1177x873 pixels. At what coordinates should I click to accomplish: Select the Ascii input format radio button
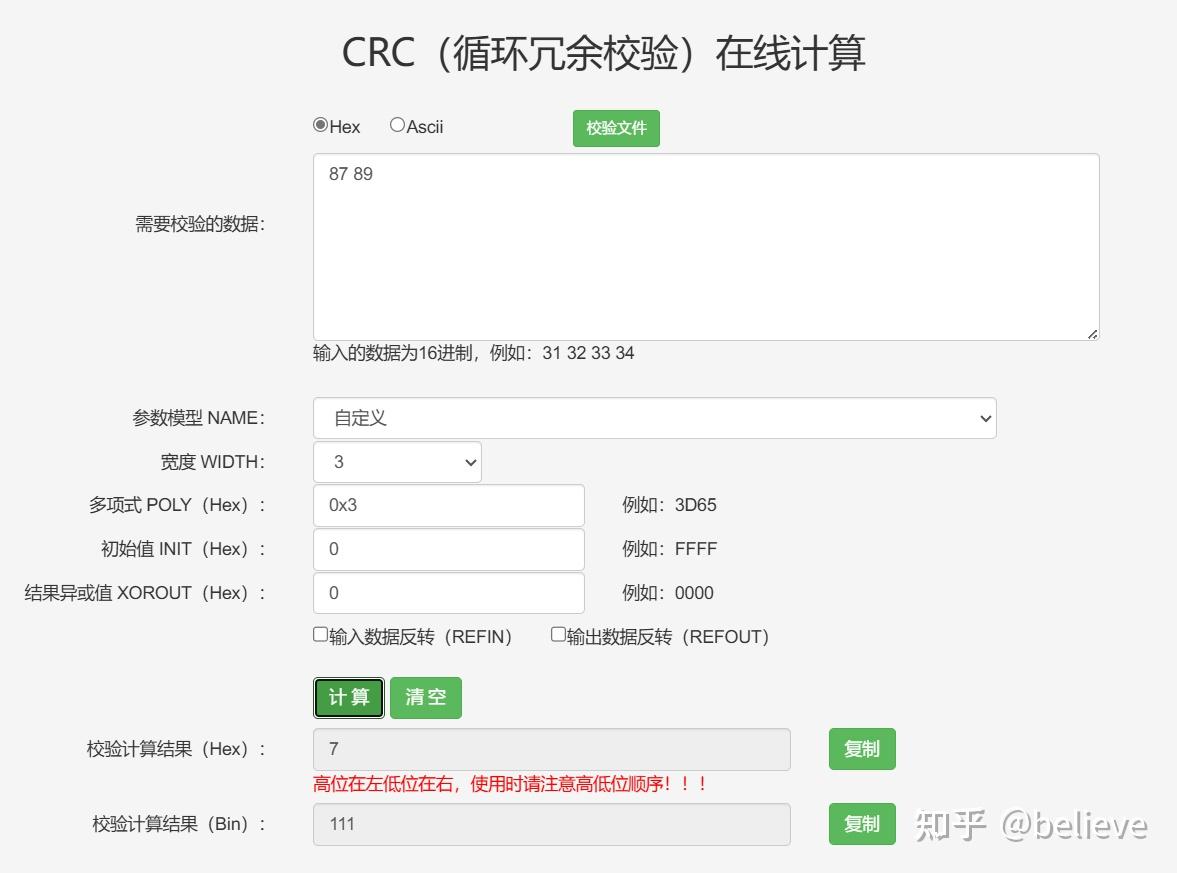(397, 124)
